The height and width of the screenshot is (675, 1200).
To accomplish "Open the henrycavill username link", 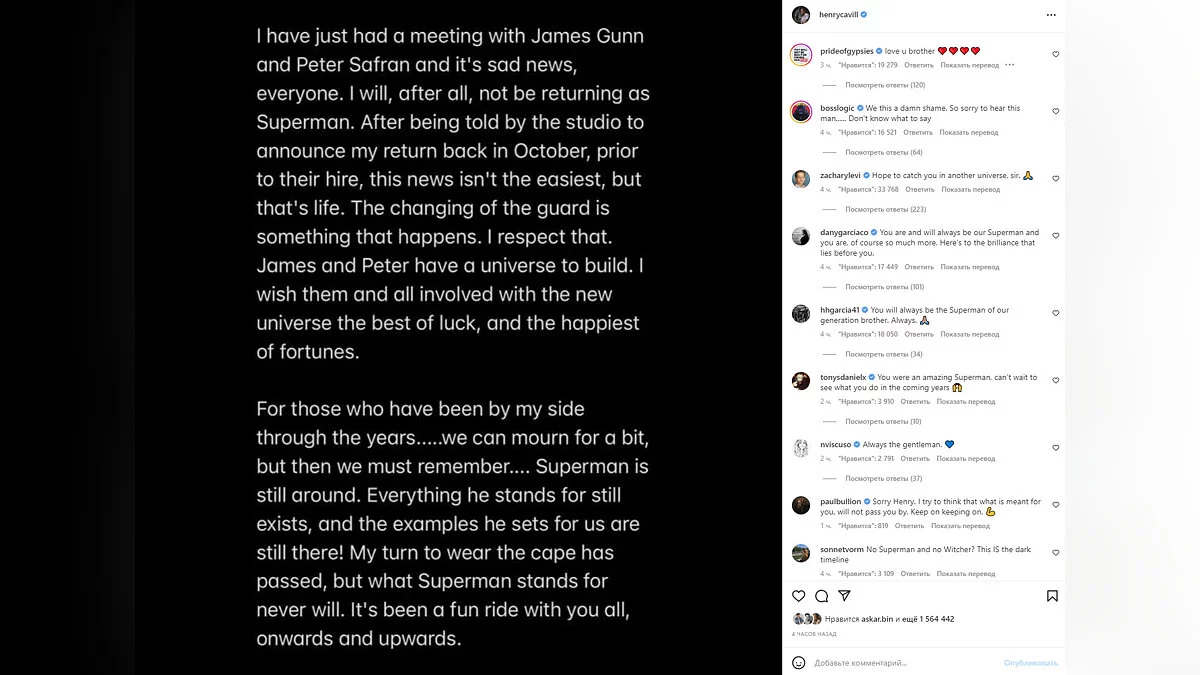I will [x=837, y=15].
